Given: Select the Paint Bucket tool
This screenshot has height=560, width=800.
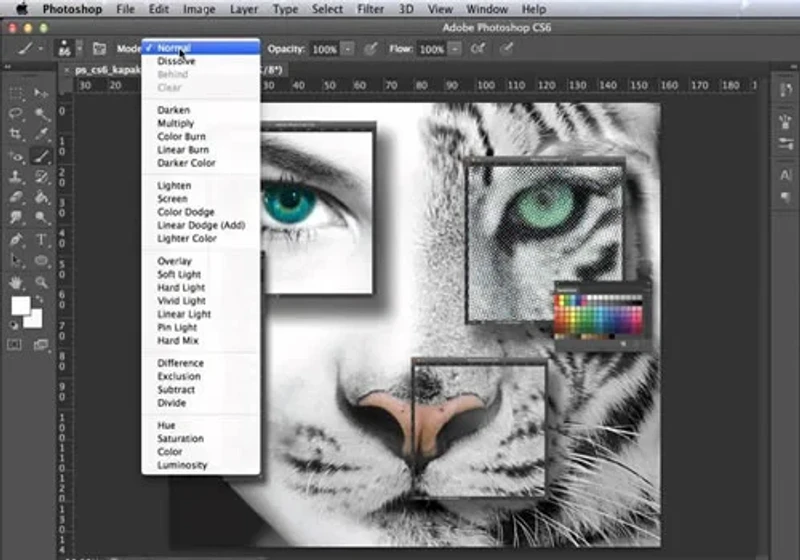Looking at the screenshot, I should coord(41,196).
